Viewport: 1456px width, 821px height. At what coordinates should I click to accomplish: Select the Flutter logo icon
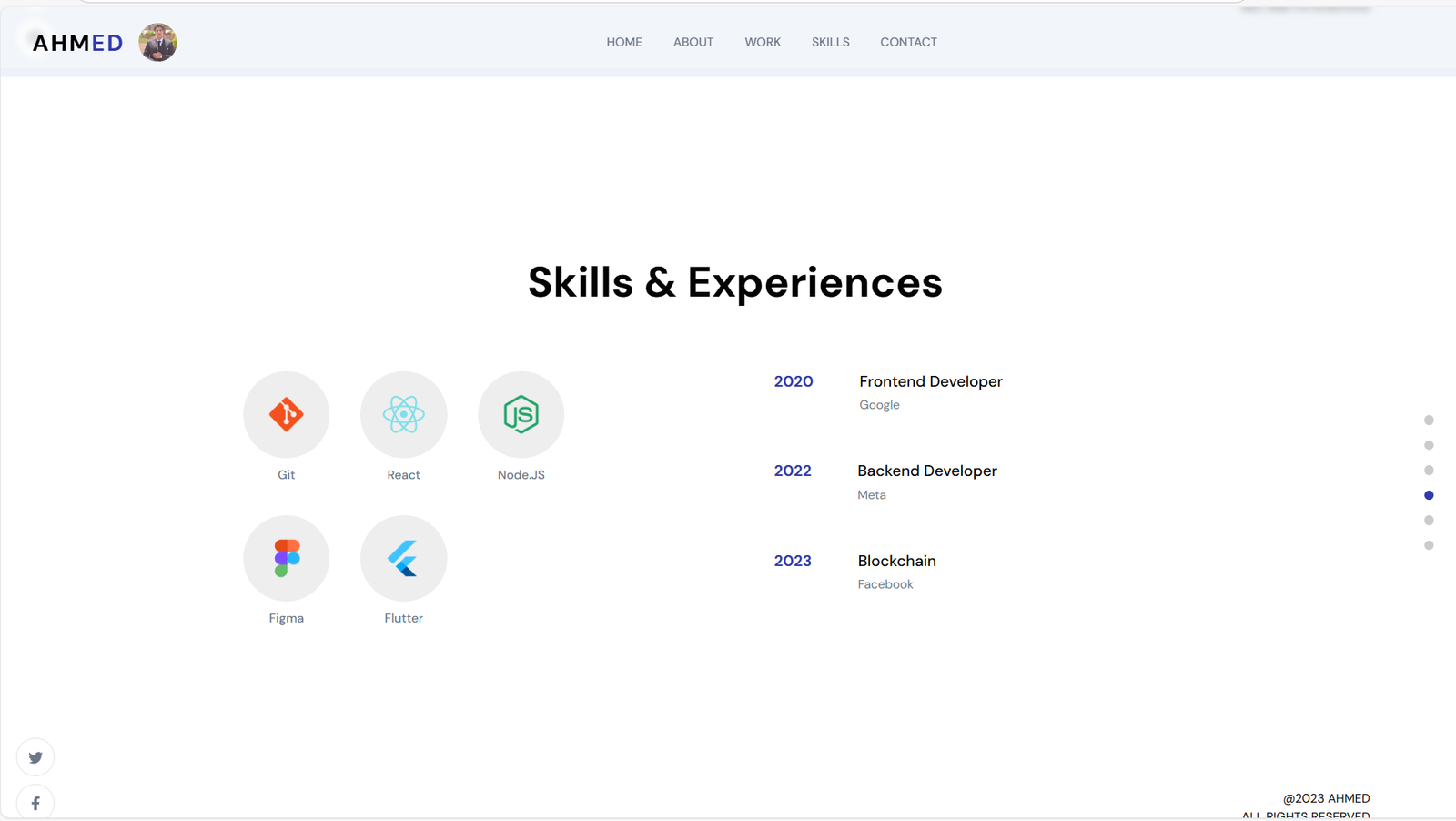(403, 558)
